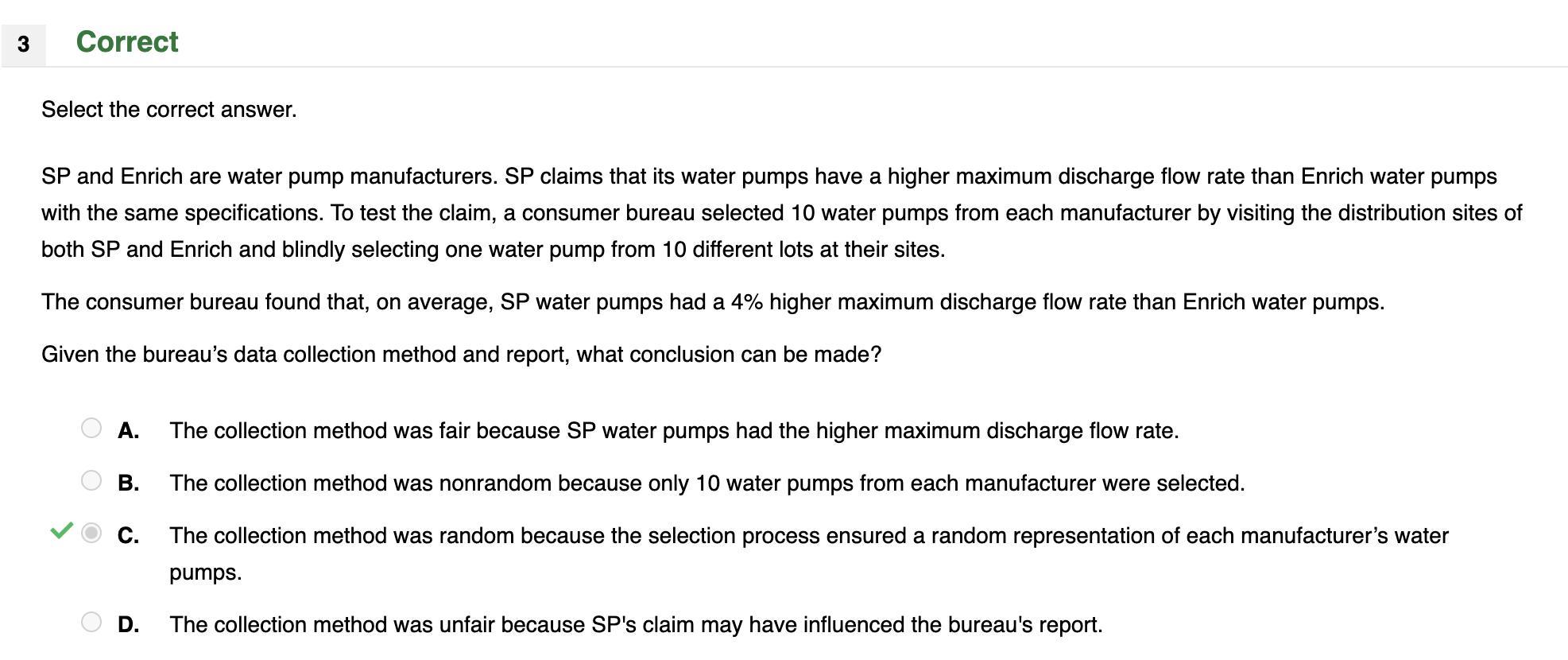
Task: Click the bold letter B label
Action: click(x=128, y=483)
